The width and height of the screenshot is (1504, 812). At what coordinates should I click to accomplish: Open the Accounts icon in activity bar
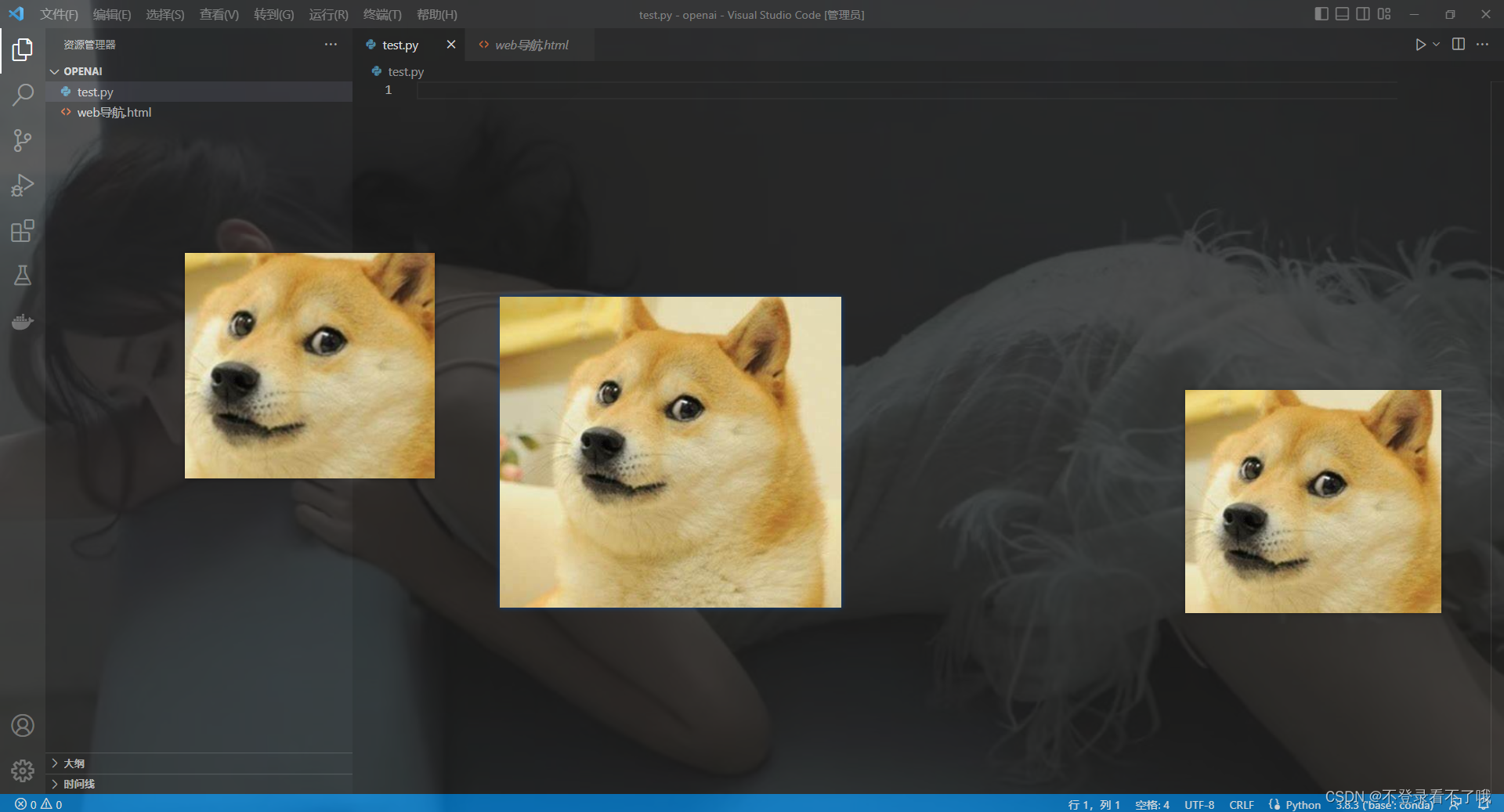click(23, 726)
